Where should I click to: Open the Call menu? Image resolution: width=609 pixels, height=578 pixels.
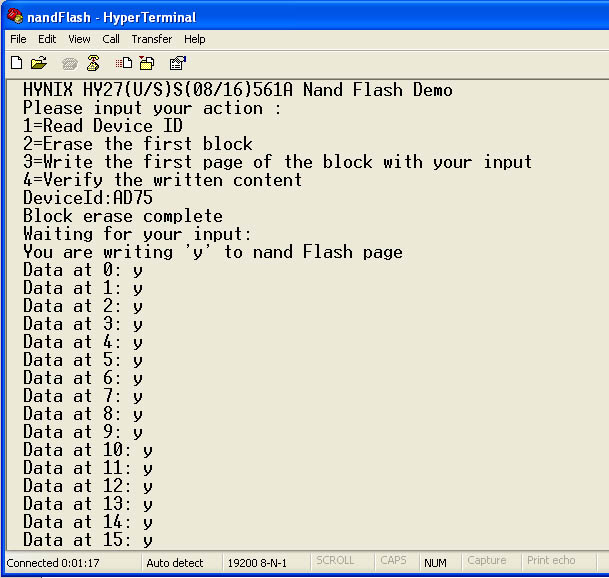click(x=111, y=39)
